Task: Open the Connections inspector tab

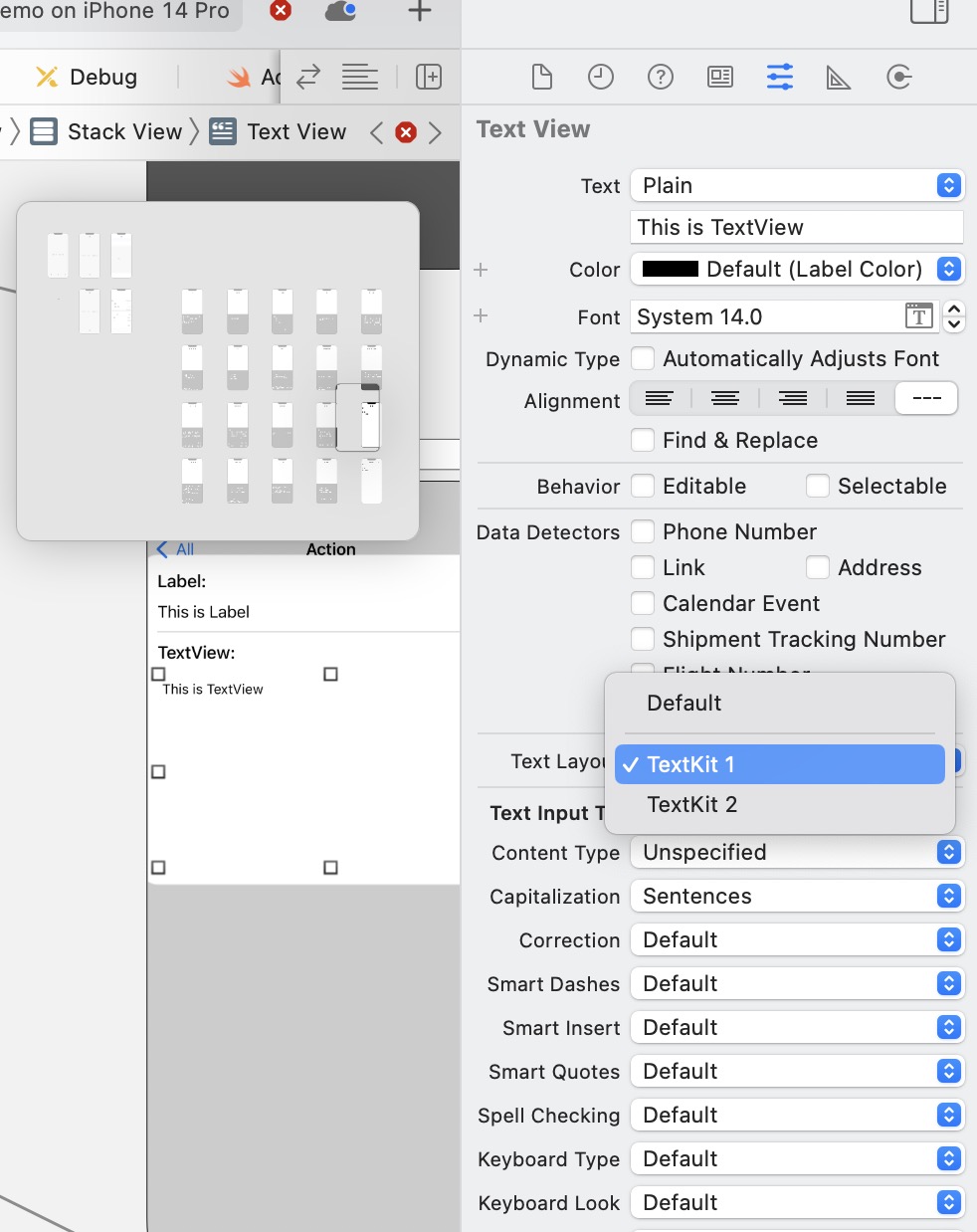Action: [x=899, y=77]
